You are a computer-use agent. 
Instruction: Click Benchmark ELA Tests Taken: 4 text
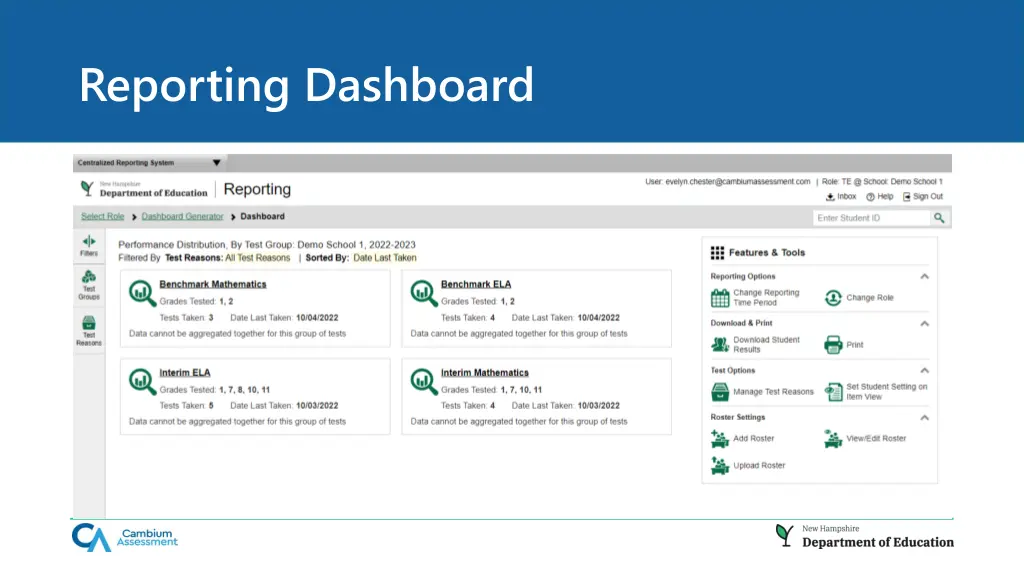468,318
